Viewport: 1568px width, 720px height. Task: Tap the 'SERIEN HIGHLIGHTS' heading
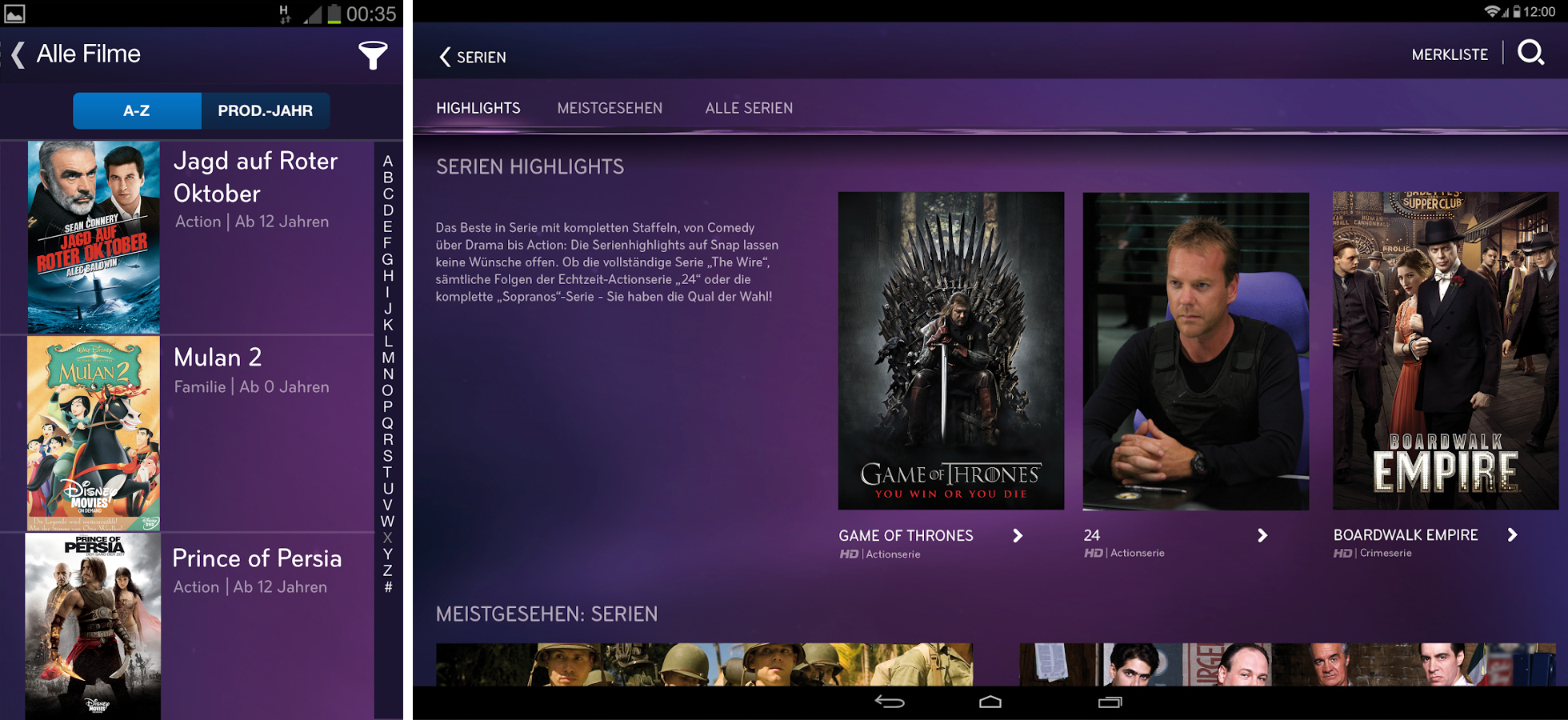point(530,166)
